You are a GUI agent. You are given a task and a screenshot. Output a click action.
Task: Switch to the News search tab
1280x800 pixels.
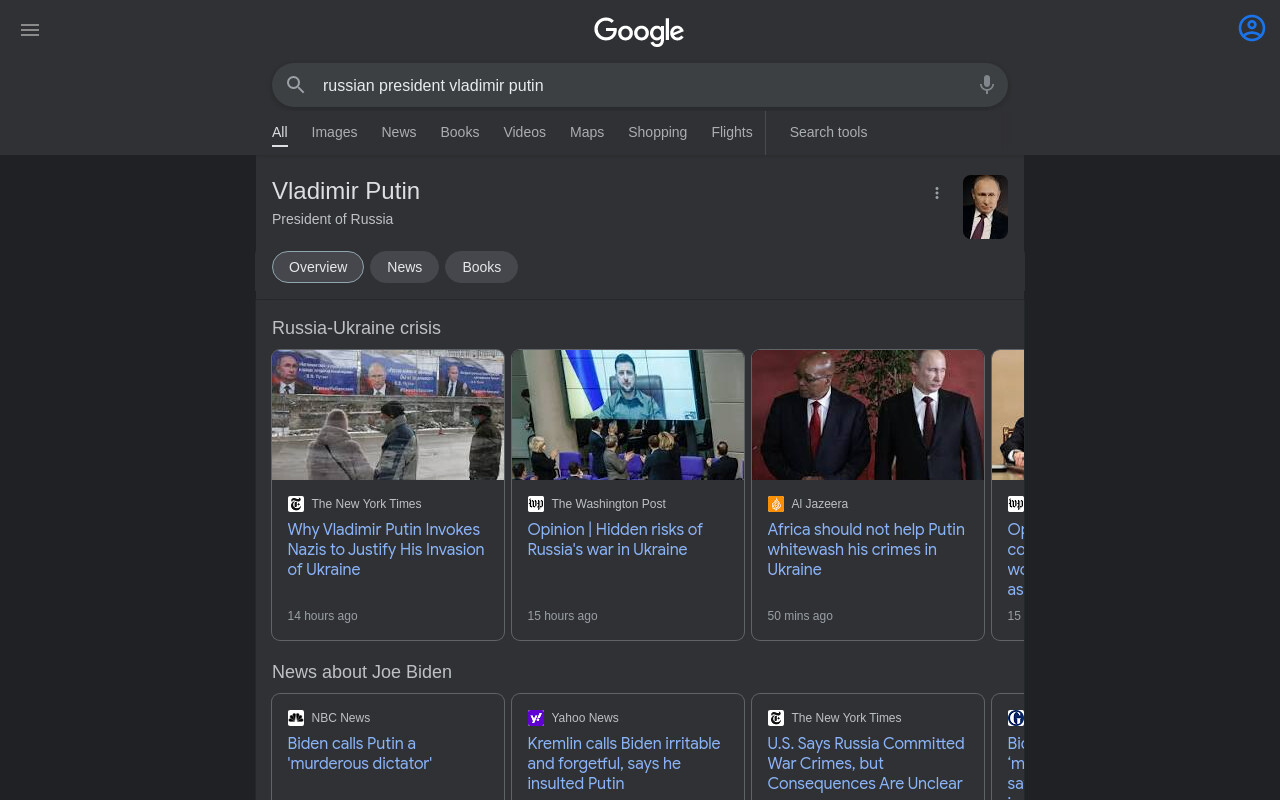point(398,132)
